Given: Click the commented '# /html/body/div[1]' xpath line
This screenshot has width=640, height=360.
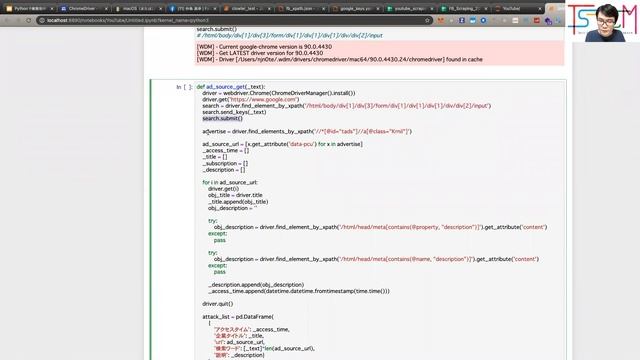Looking at the screenshot, I should coord(289,36).
